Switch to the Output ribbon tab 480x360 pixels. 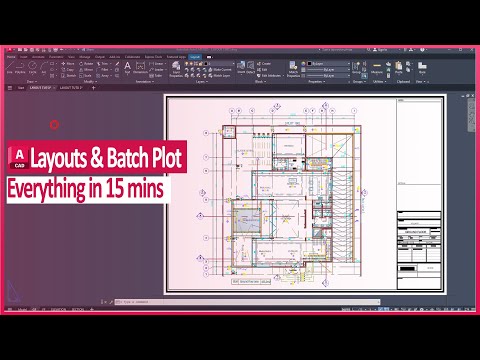(100, 57)
